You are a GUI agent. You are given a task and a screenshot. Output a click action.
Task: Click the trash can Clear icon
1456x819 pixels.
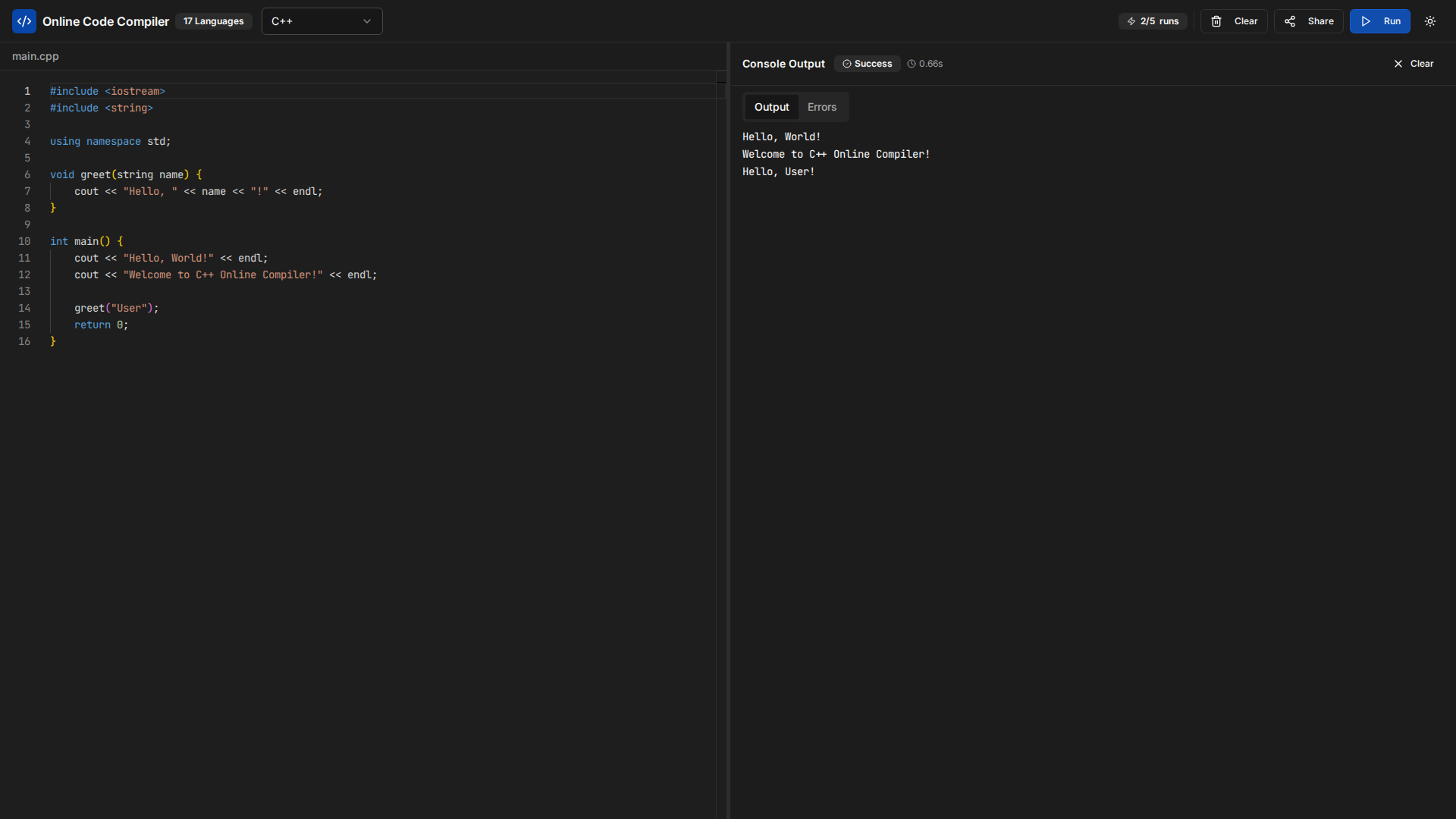pos(1216,21)
